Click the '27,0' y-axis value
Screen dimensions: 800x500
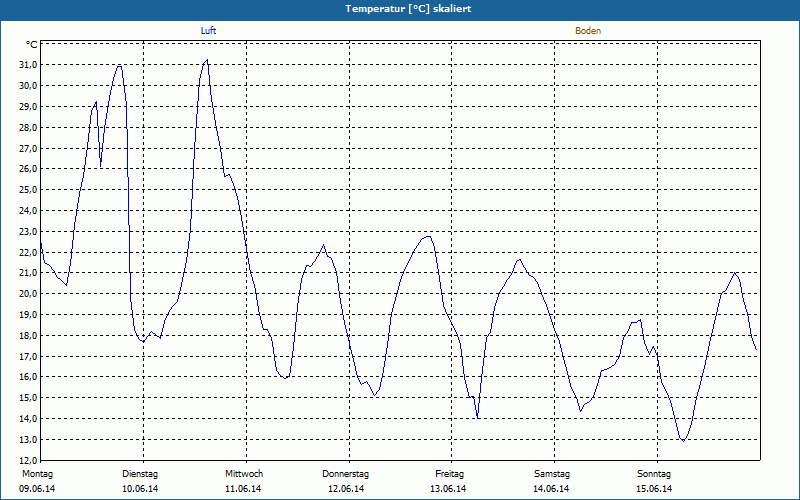click(28, 148)
